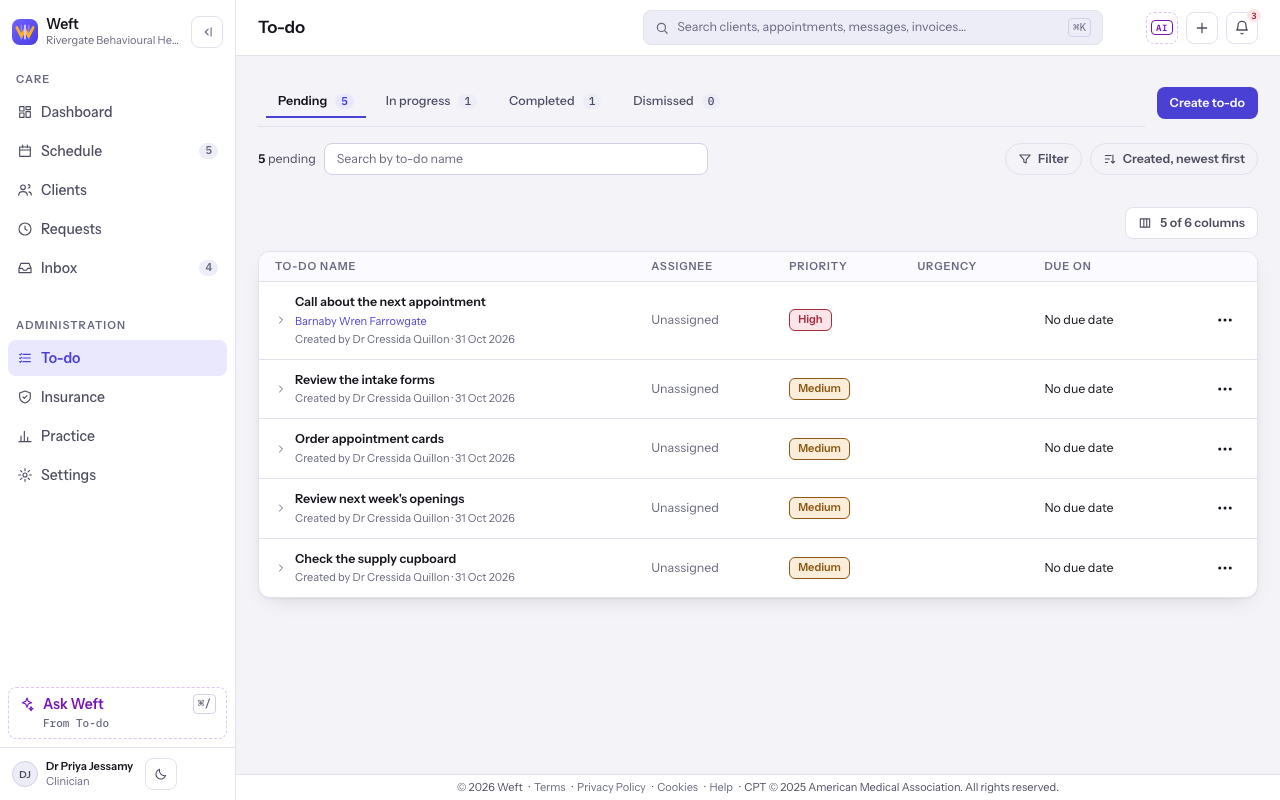Open more actions for Review next week's openings
The width and height of the screenshot is (1280, 800).
click(1225, 508)
